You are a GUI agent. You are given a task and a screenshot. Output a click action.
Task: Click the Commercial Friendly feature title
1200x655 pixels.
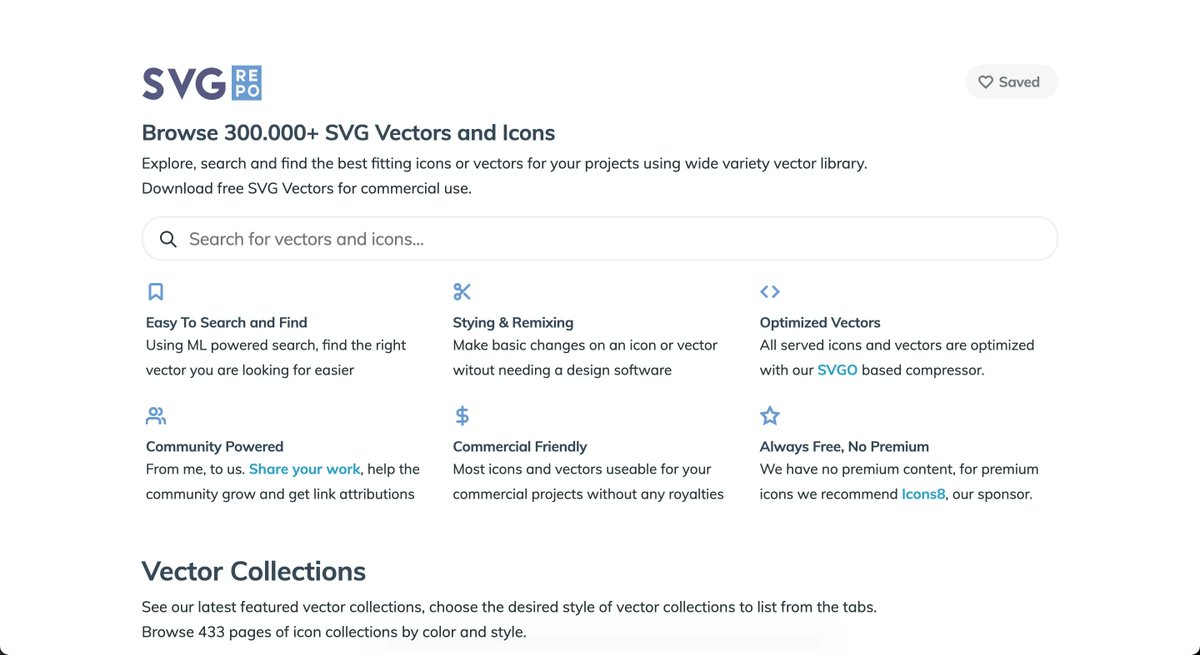[x=520, y=447]
